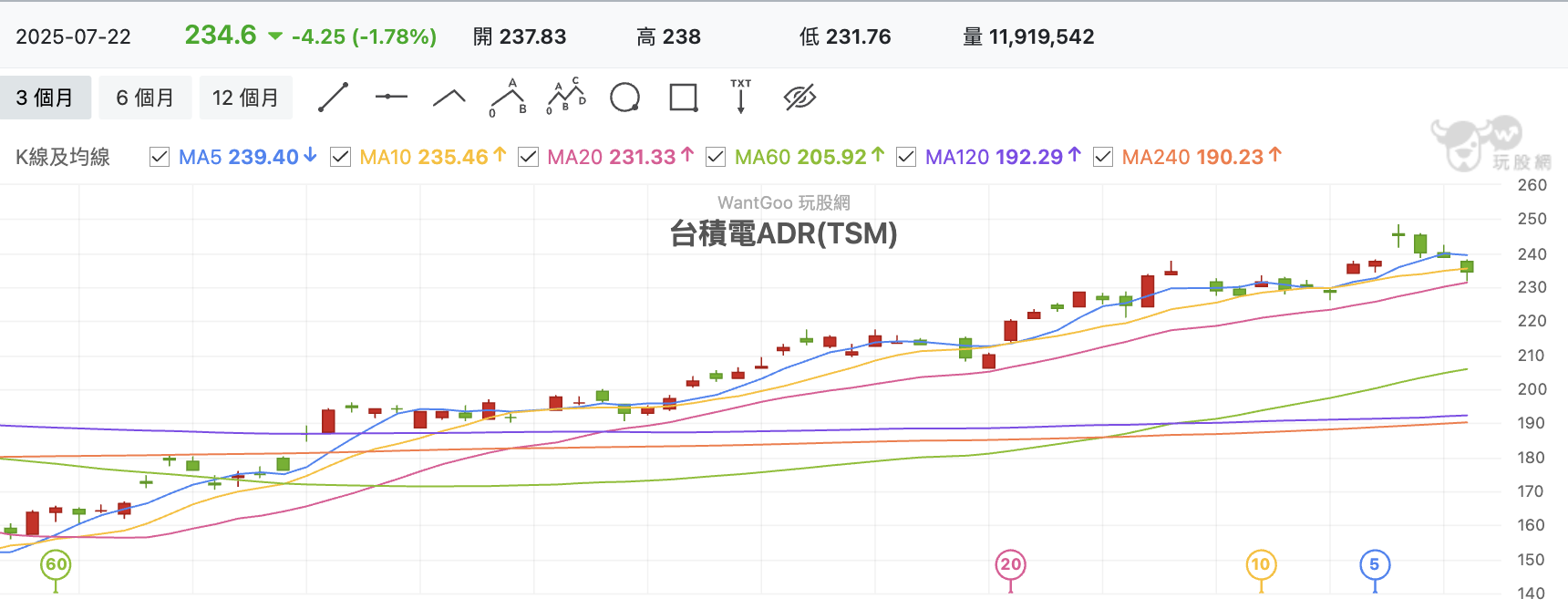Uncheck the MA60 moving average
Screen dimensions: 1568x609
pos(716,157)
